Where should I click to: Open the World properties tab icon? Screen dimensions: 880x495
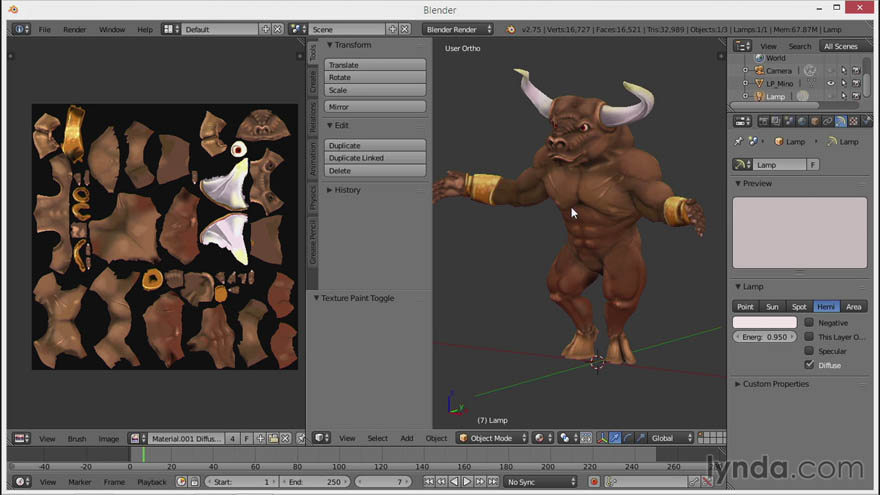801,121
